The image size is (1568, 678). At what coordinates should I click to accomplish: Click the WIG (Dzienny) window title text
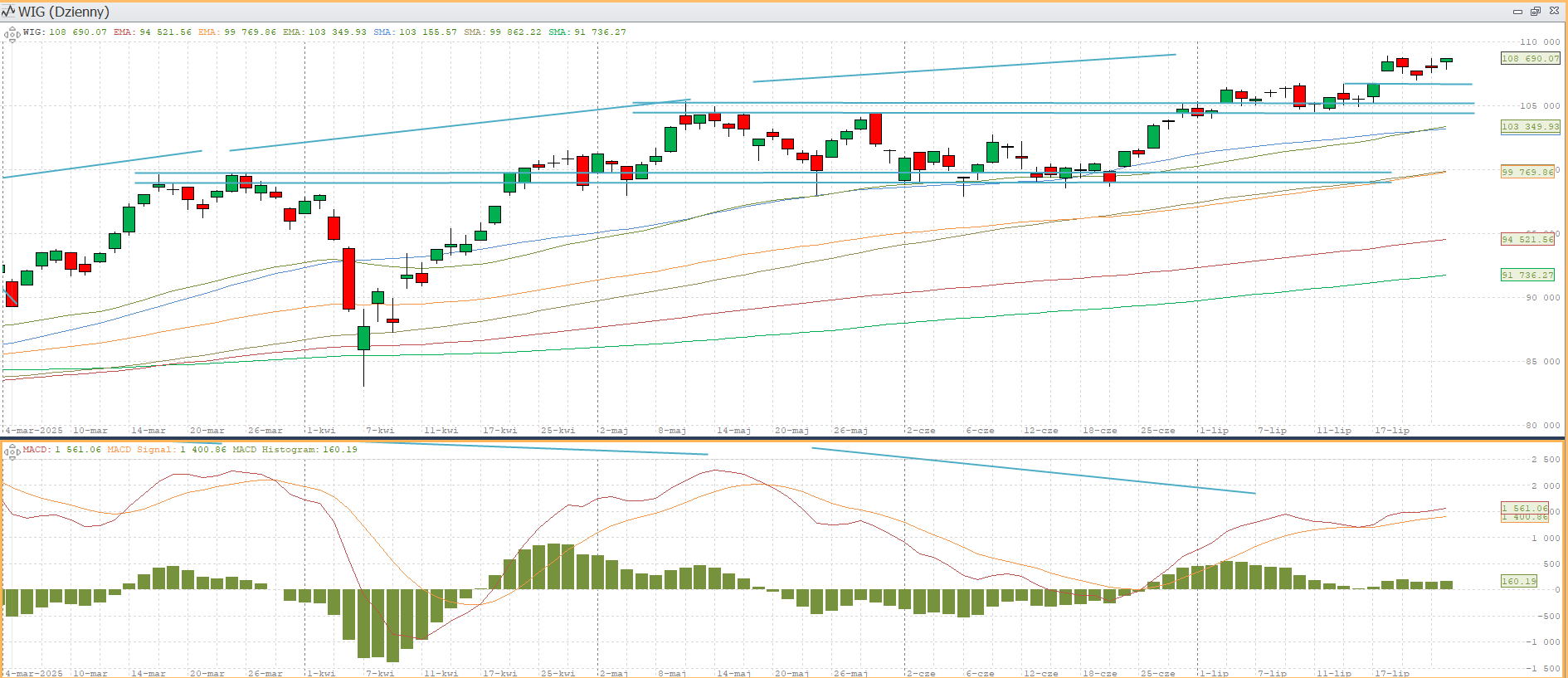tap(64, 12)
